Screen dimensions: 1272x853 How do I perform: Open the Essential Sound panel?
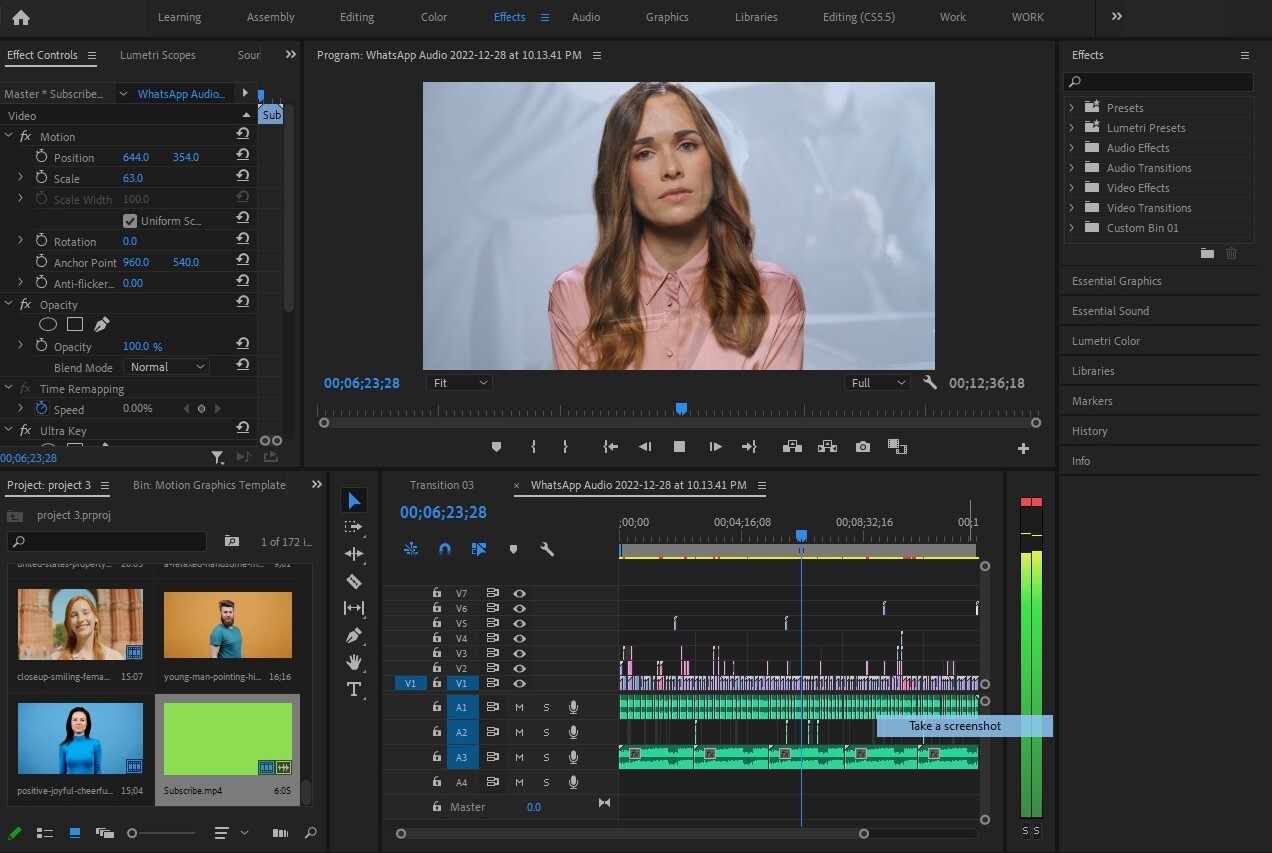point(1110,311)
